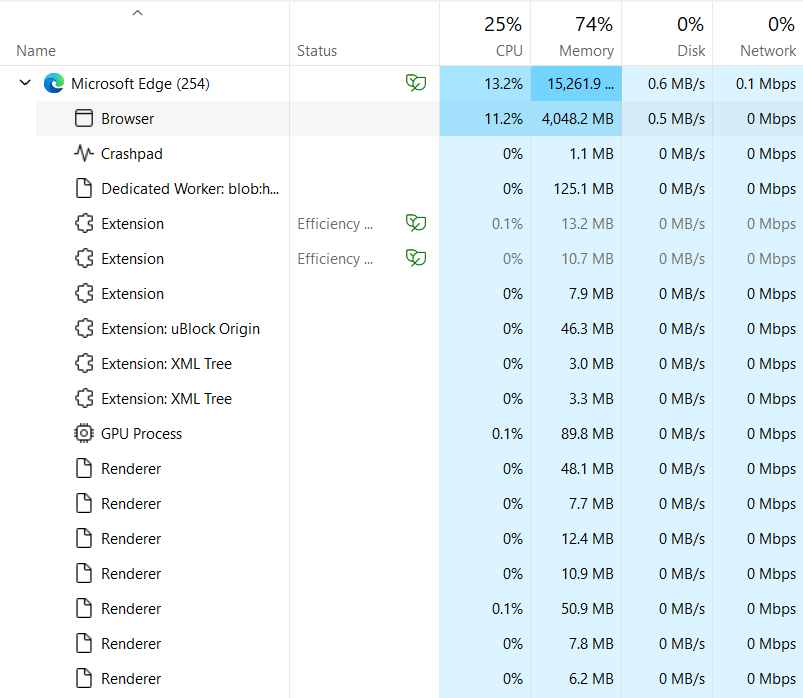Screen dimensions: 803x698
Task: Select the Extension: uBlock Origin row
Action: point(419,328)
